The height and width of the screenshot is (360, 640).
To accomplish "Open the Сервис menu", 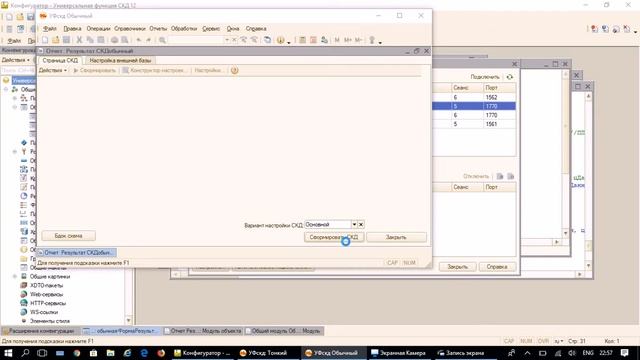I will 211,29.
